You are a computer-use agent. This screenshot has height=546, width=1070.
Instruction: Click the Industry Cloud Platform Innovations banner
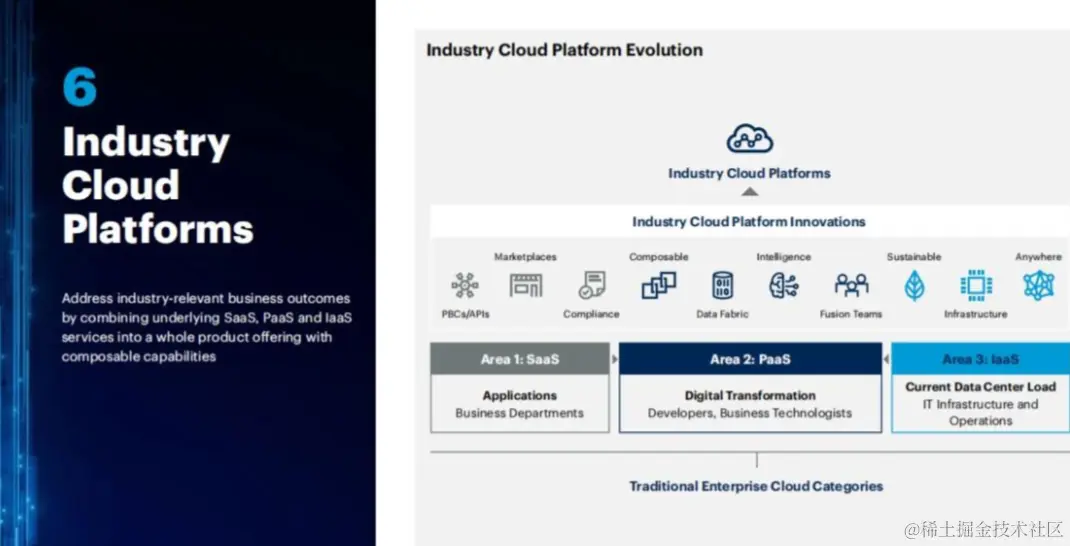[749, 222]
